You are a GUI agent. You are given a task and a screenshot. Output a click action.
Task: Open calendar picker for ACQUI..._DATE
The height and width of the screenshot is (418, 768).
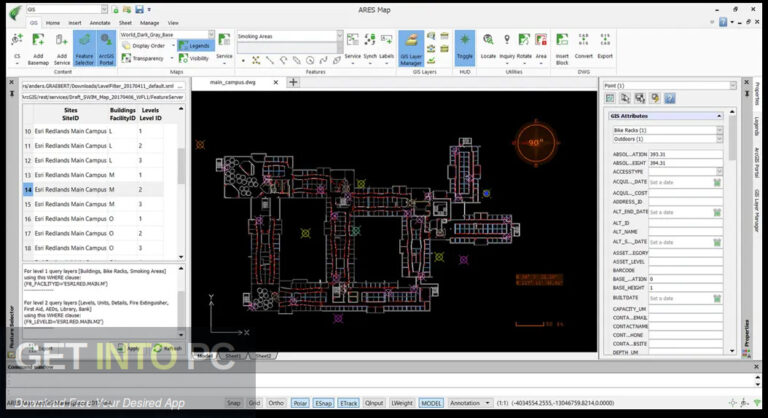(x=717, y=182)
